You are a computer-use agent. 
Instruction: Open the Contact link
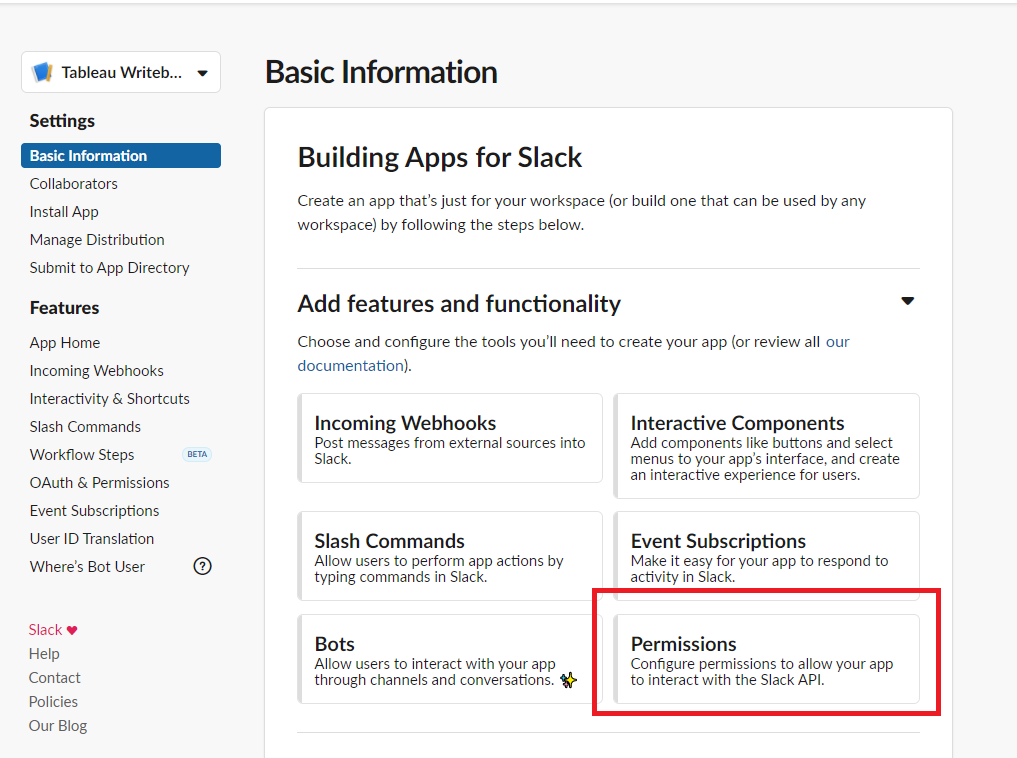tap(54, 678)
